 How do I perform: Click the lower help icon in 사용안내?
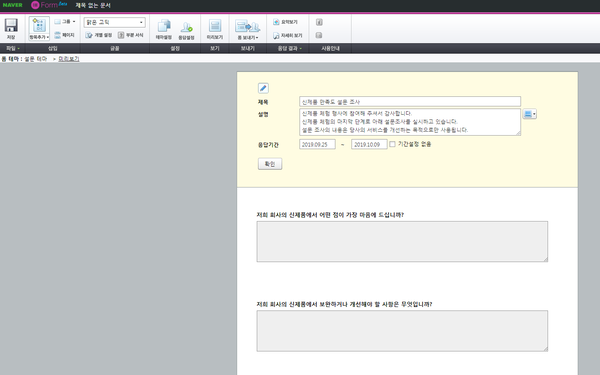click(319, 36)
